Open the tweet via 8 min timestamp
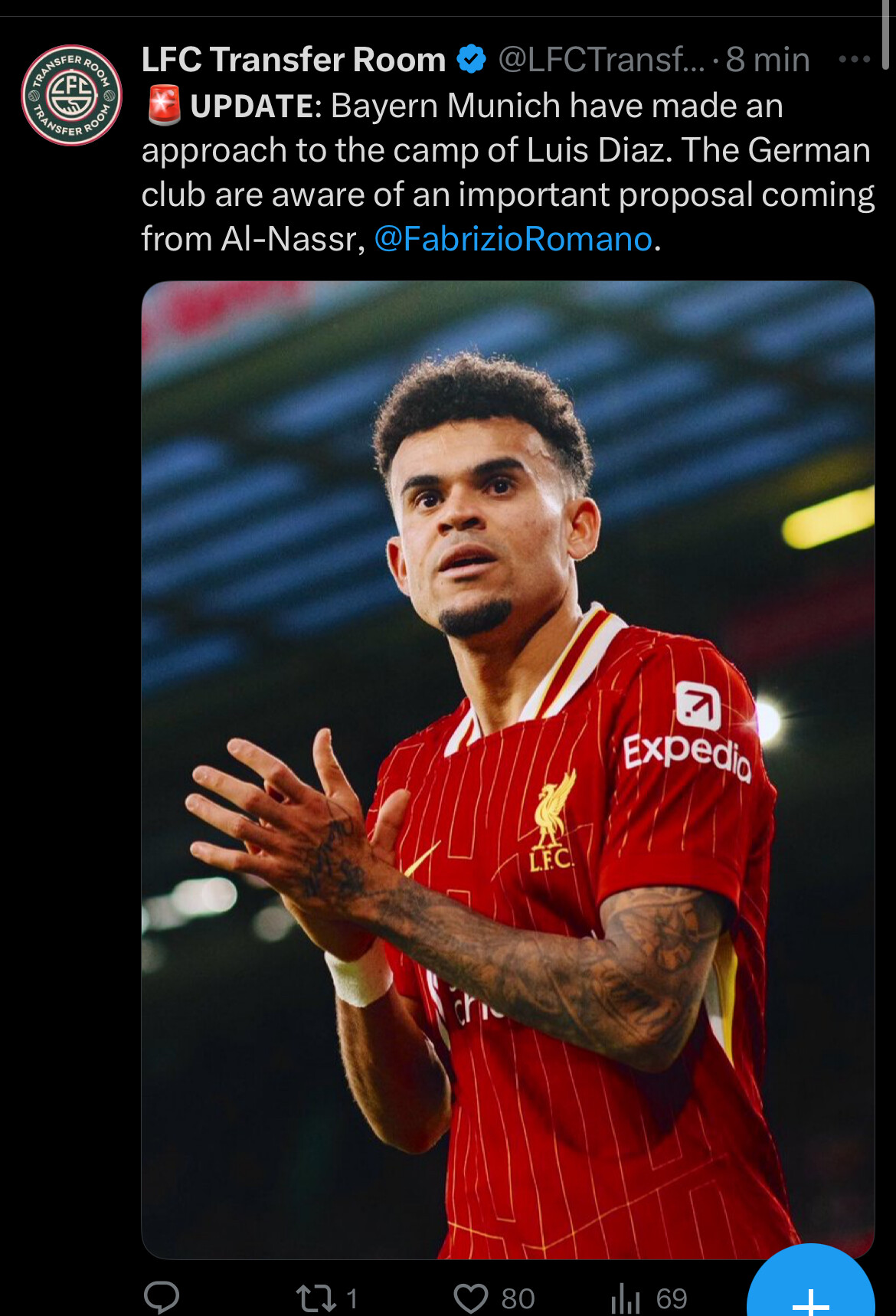 [767, 59]
